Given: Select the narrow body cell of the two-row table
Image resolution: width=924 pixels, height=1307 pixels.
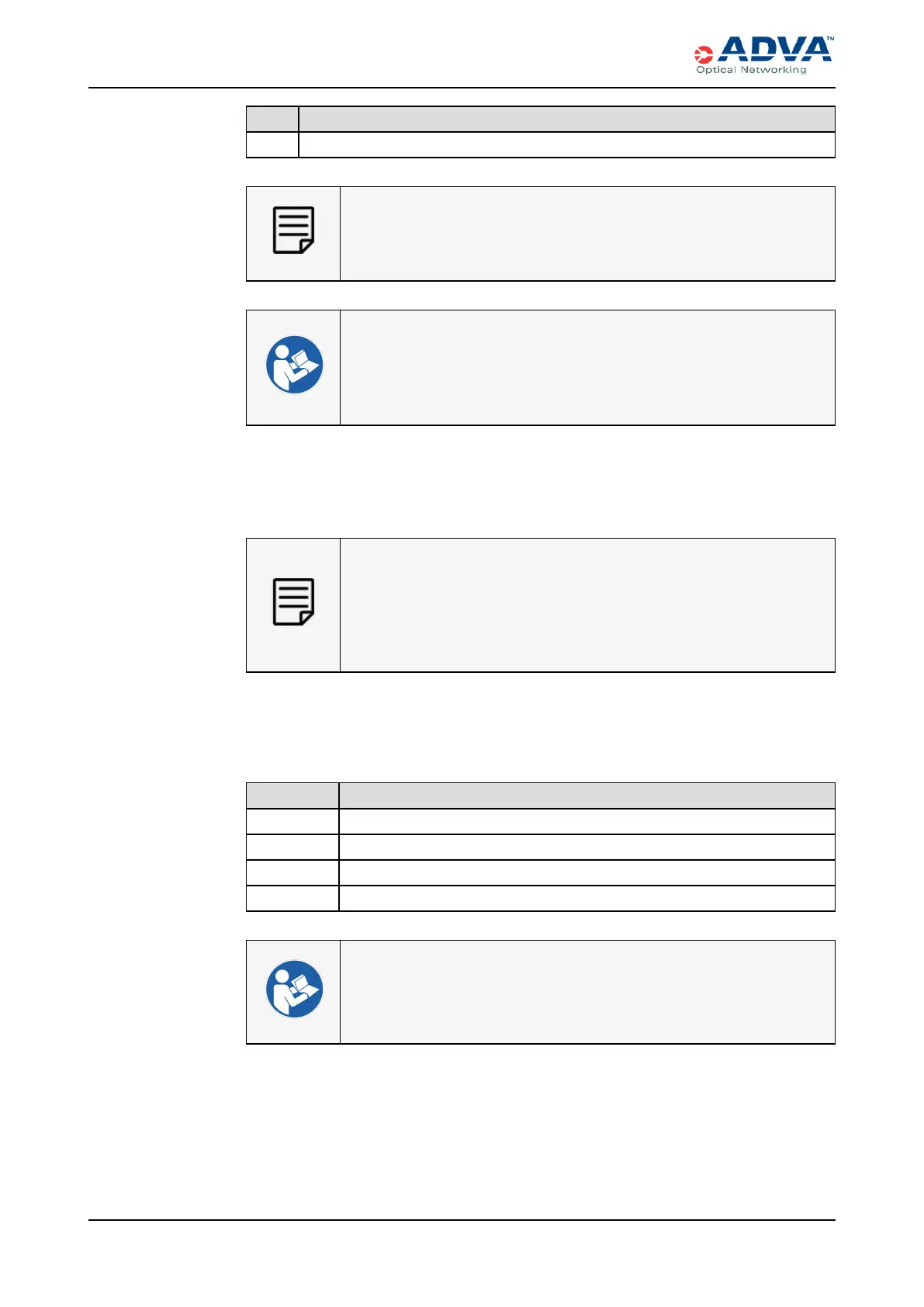Looking at the screenshot, I should 272,145.
